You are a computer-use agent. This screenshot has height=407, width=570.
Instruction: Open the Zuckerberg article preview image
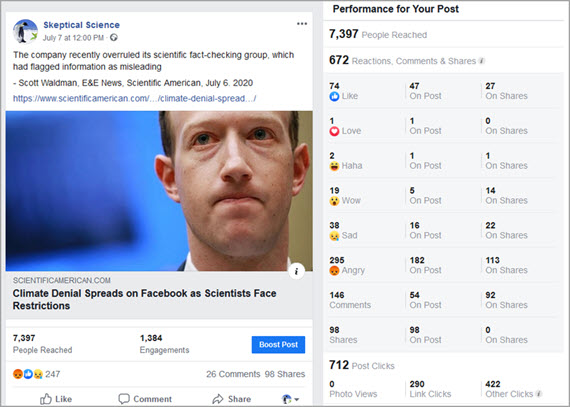(159, 191)
